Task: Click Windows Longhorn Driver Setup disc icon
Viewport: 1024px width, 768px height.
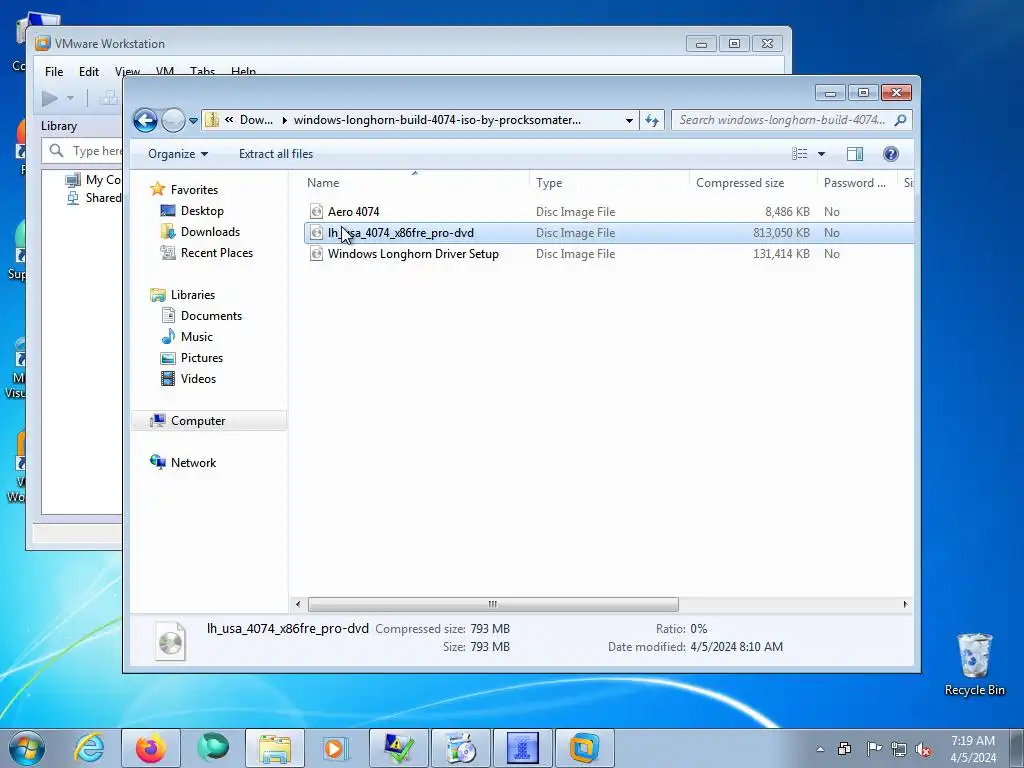Action: click(x=317, y=254)
